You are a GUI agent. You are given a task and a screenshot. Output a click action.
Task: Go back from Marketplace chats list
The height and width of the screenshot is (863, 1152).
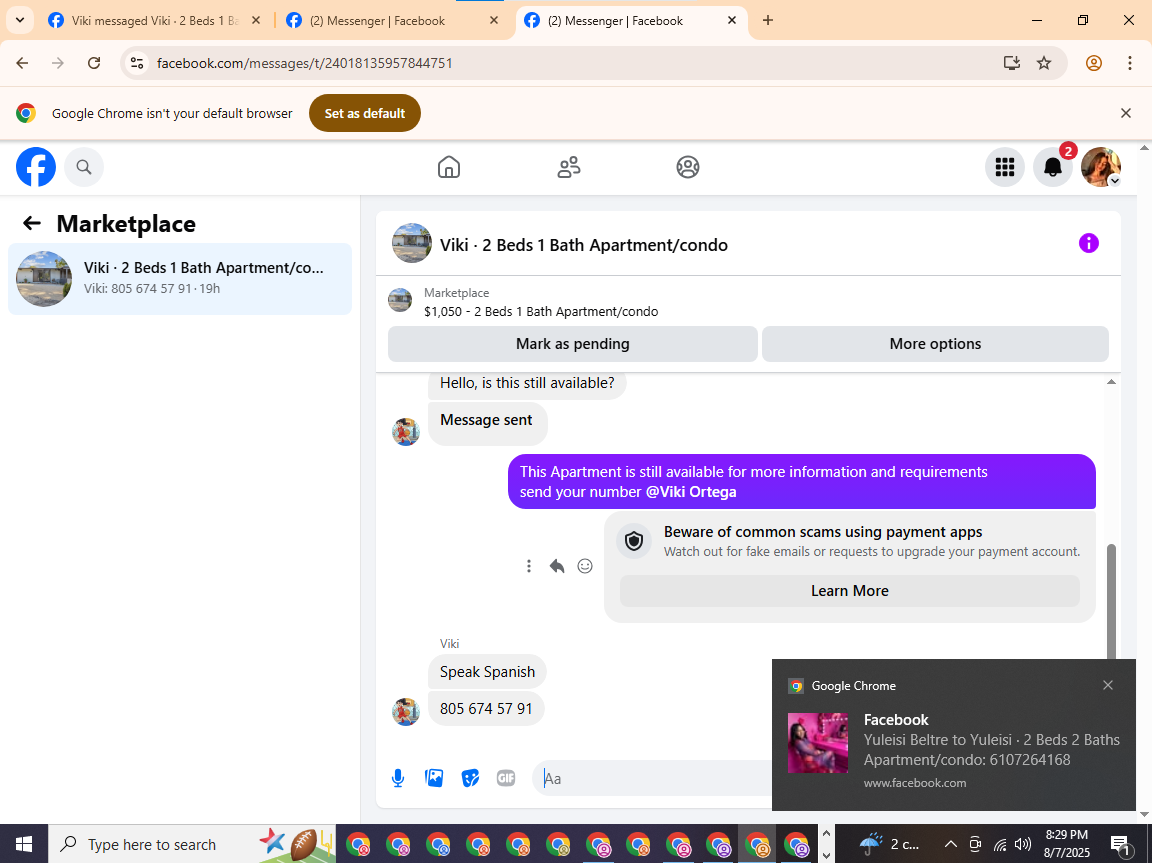pos(32,223)
